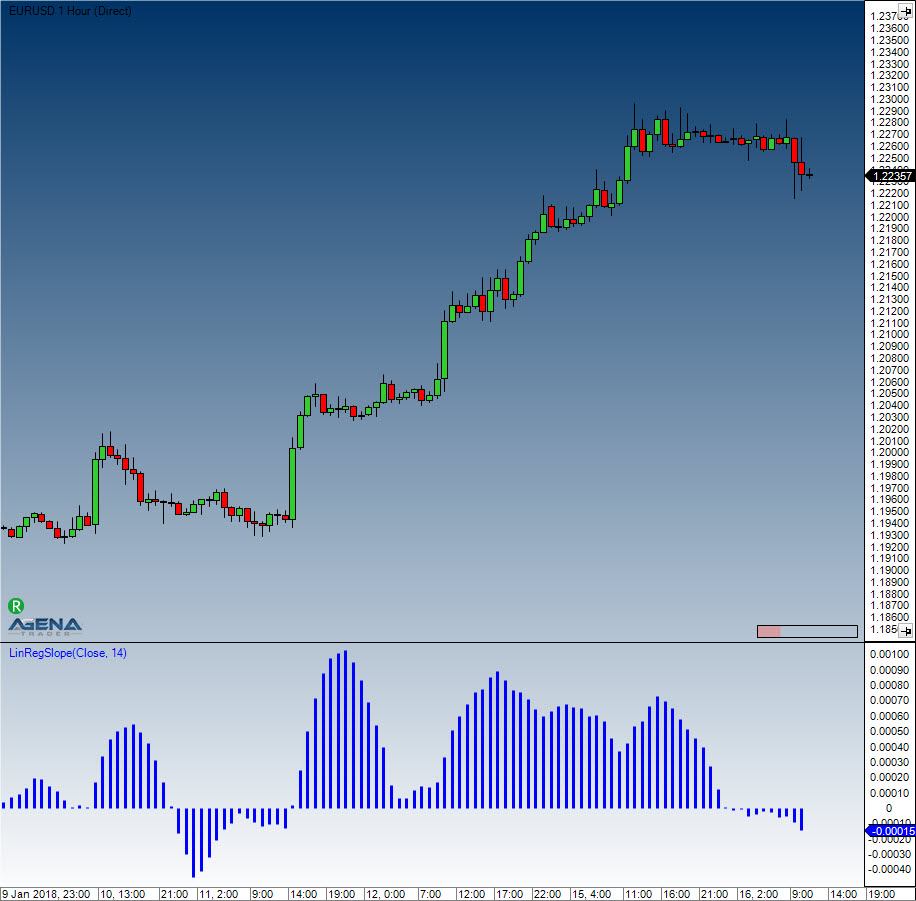Click the green R circle icon
The width and height of the screenshot is (916, 901).
(16, 605)
